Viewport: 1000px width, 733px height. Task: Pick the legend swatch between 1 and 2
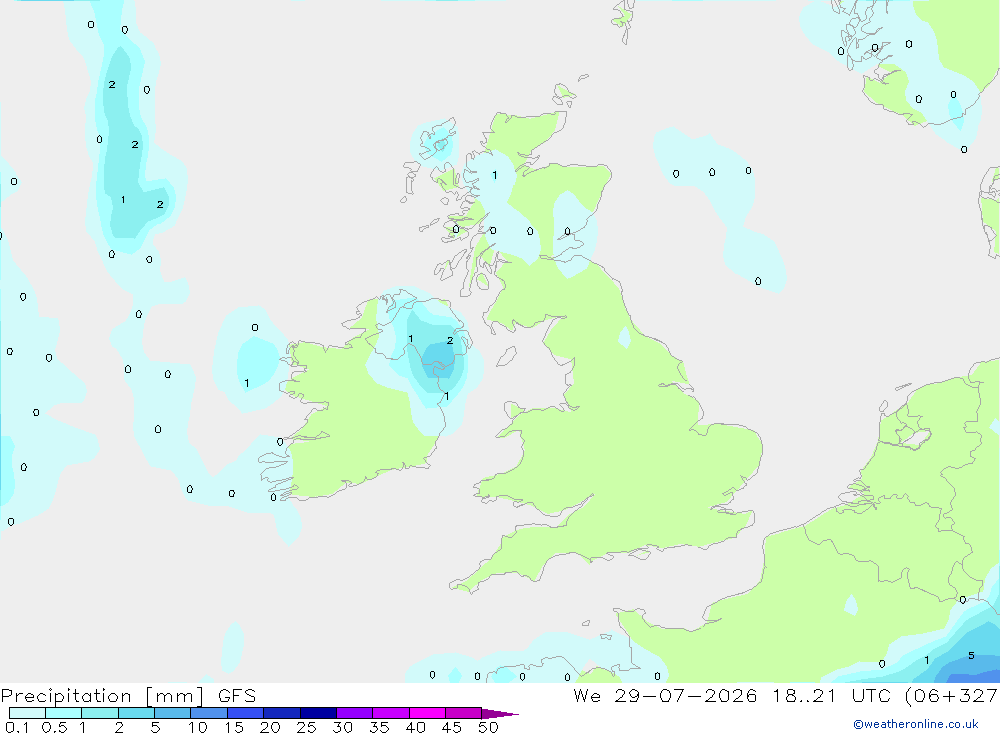100,713
